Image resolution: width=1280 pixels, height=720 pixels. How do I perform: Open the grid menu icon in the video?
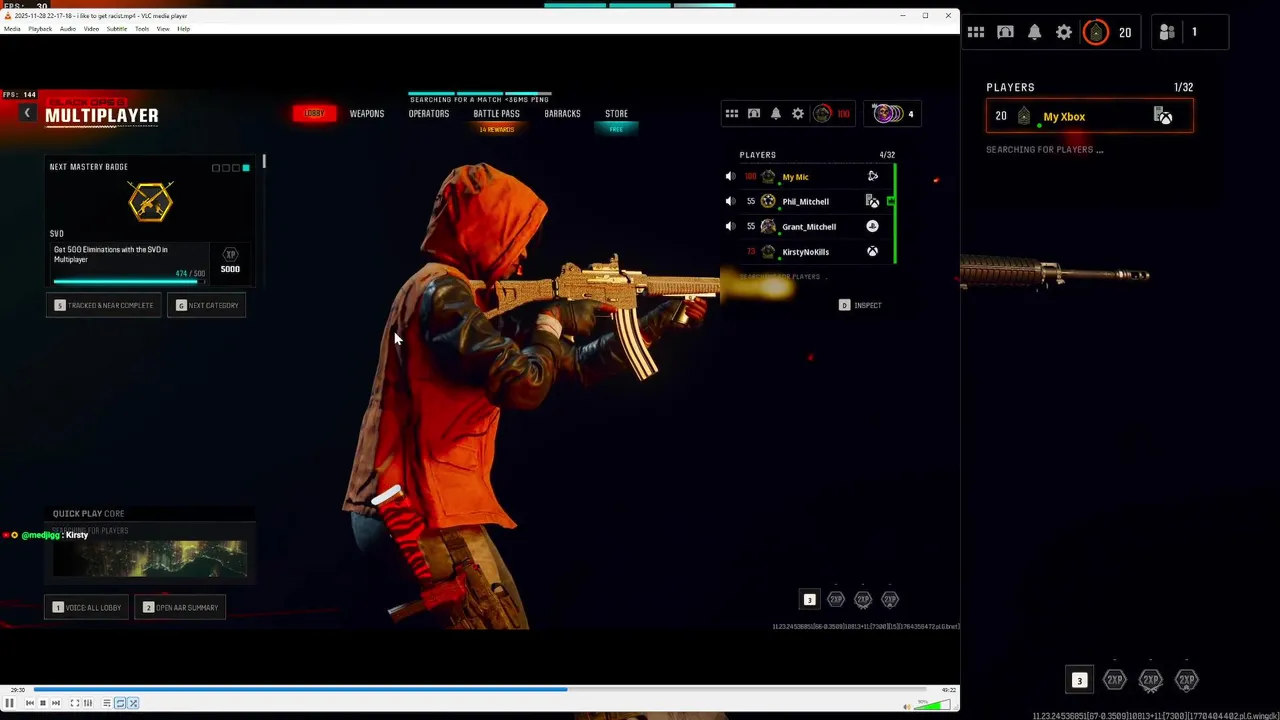732,114
